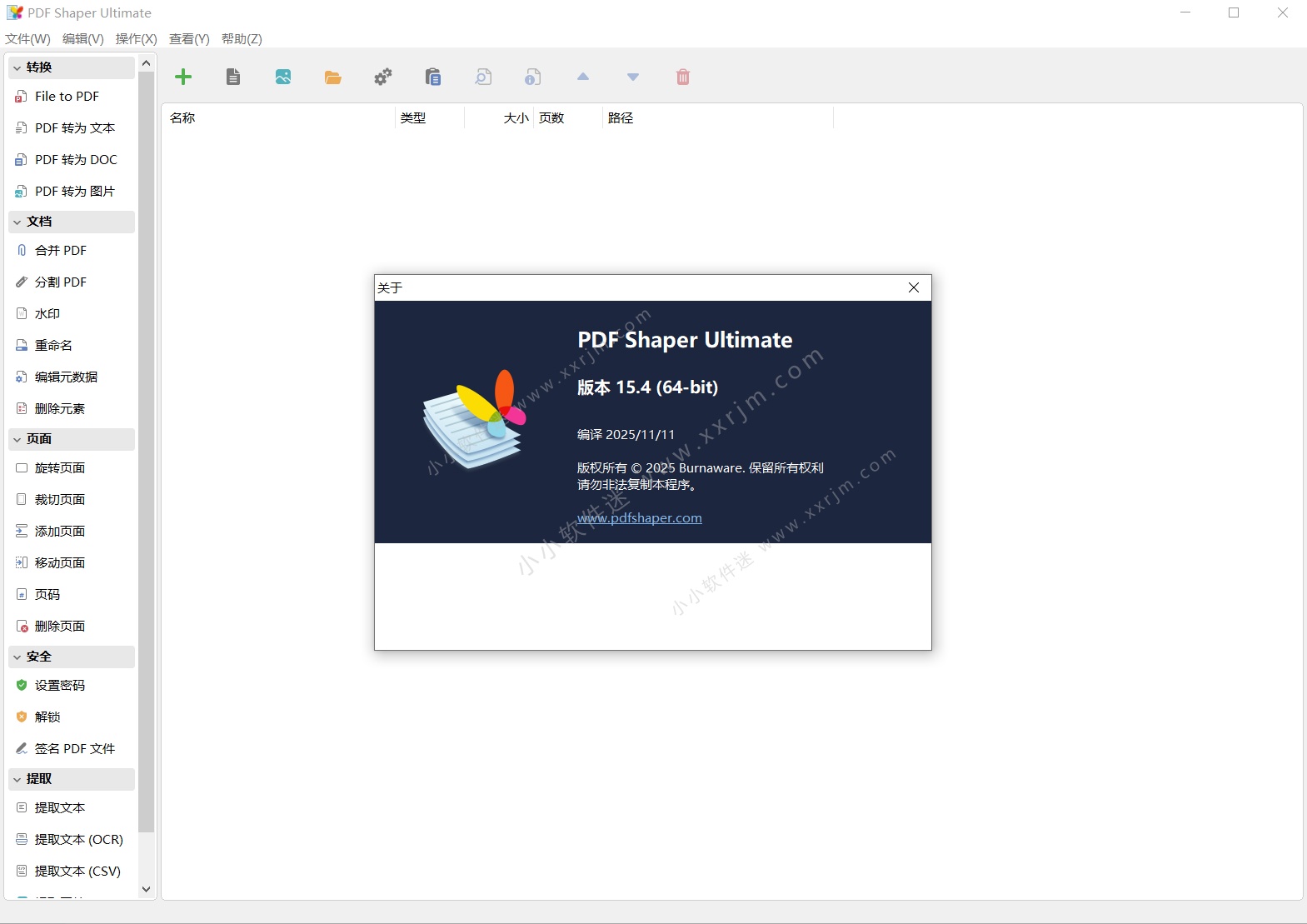Click the move down arrow toolbar icon

tap(633, 77)
